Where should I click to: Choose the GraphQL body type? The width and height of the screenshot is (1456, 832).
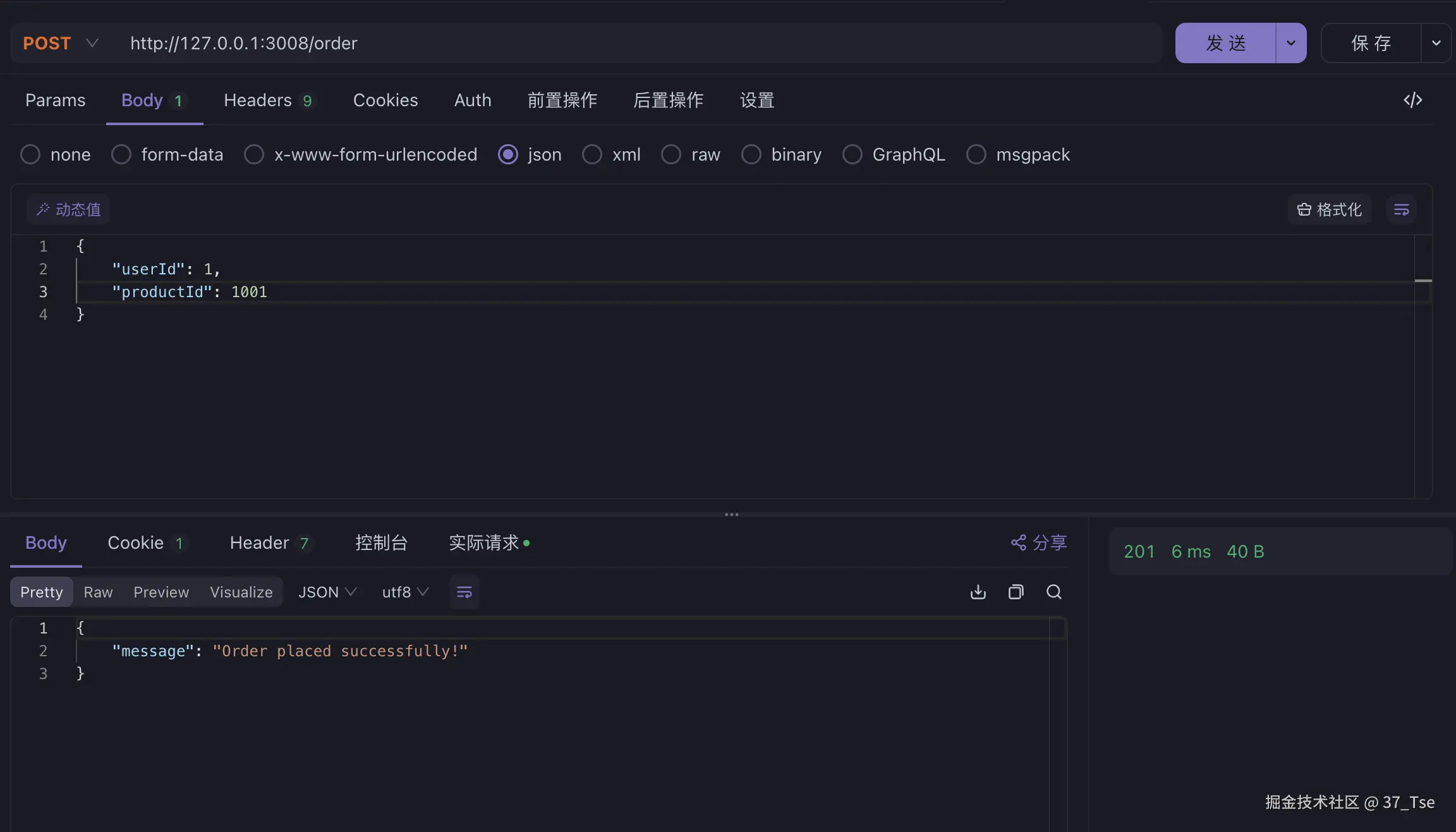coord(852,155)
